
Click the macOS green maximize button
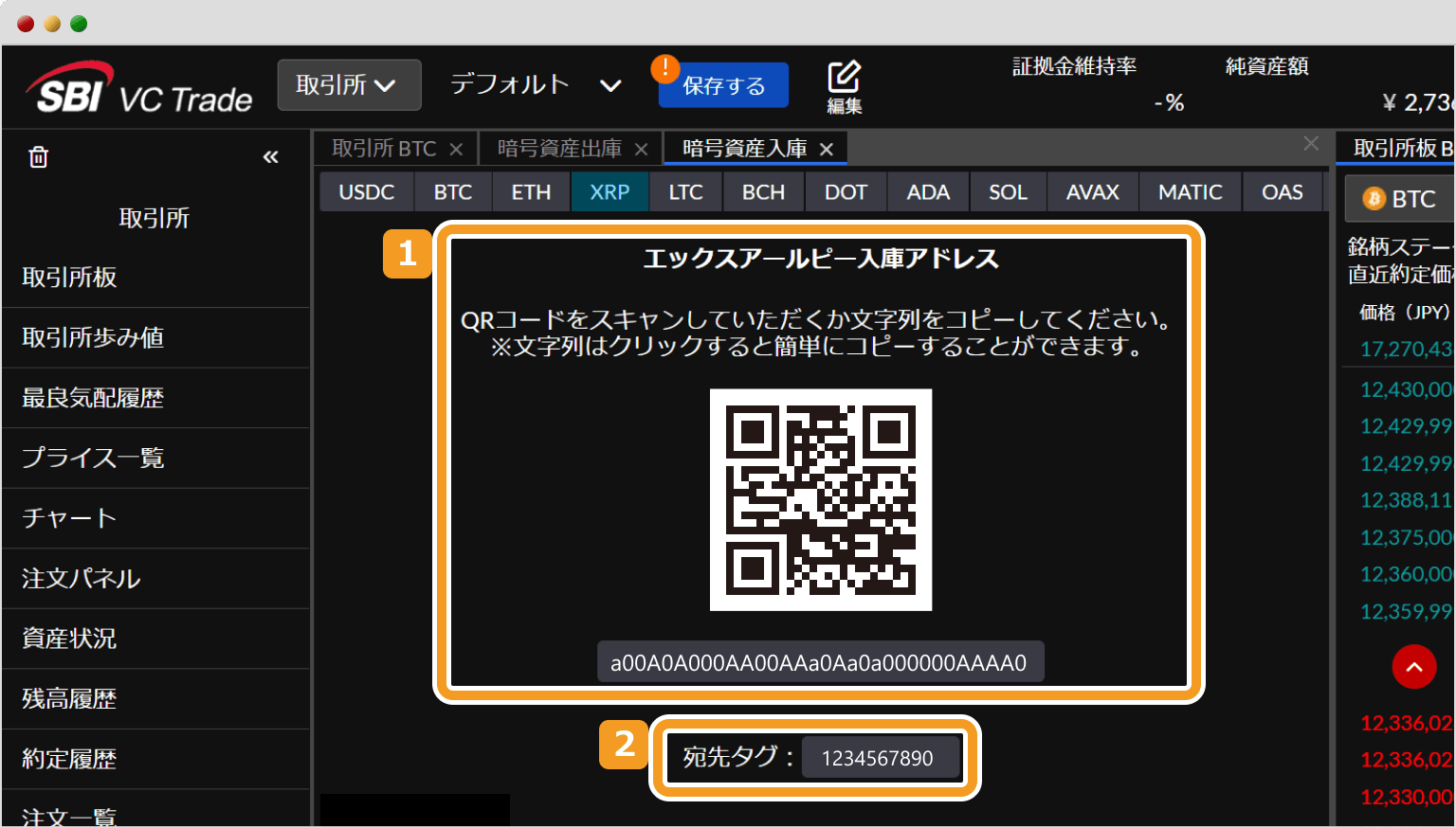(79, 24)
